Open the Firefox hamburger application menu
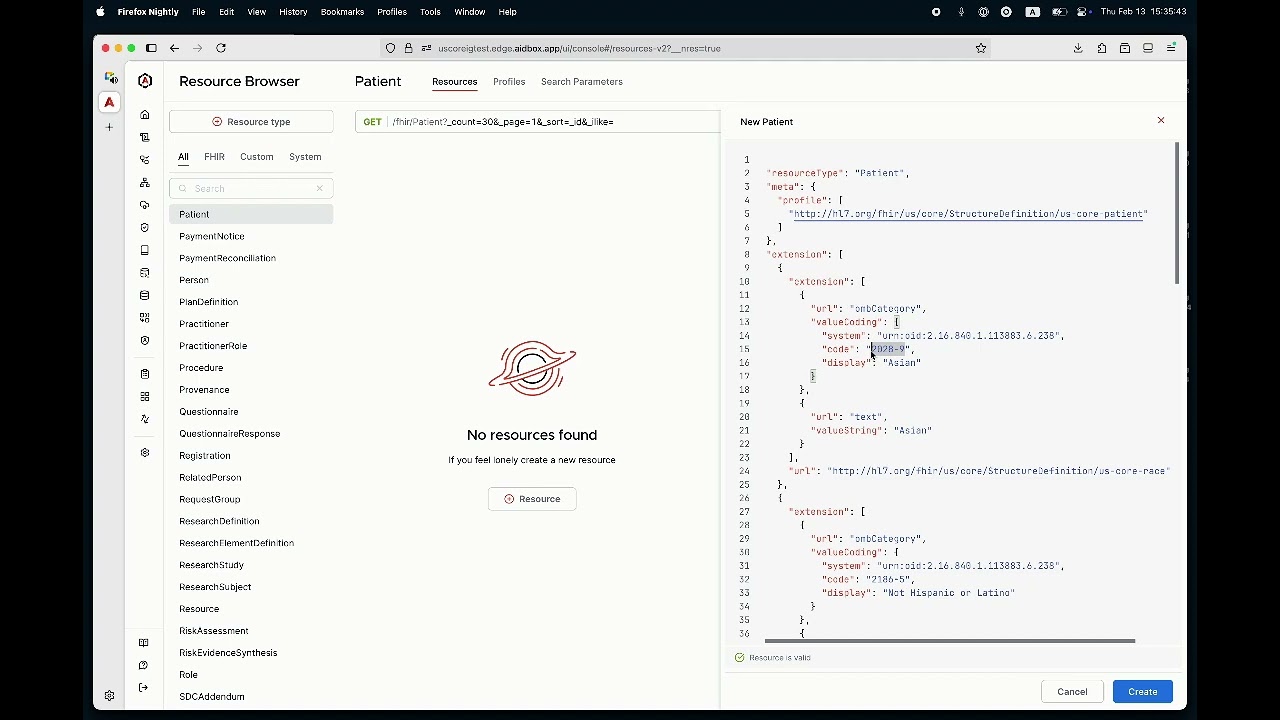 (x=1171, y=48)
